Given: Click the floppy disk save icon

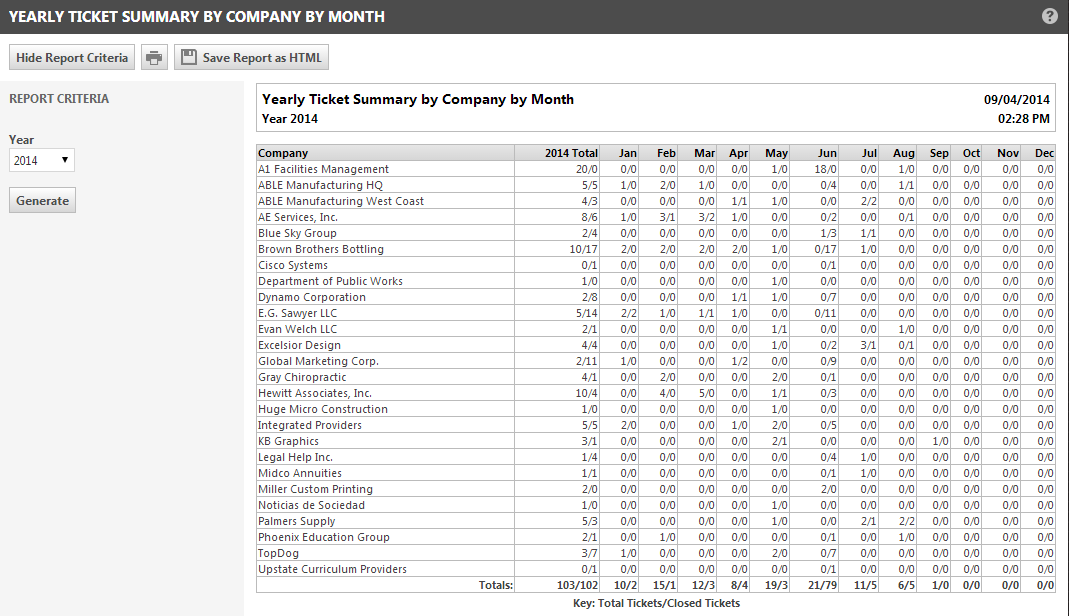Looking at the screenshot, I should tap(189, 58).
